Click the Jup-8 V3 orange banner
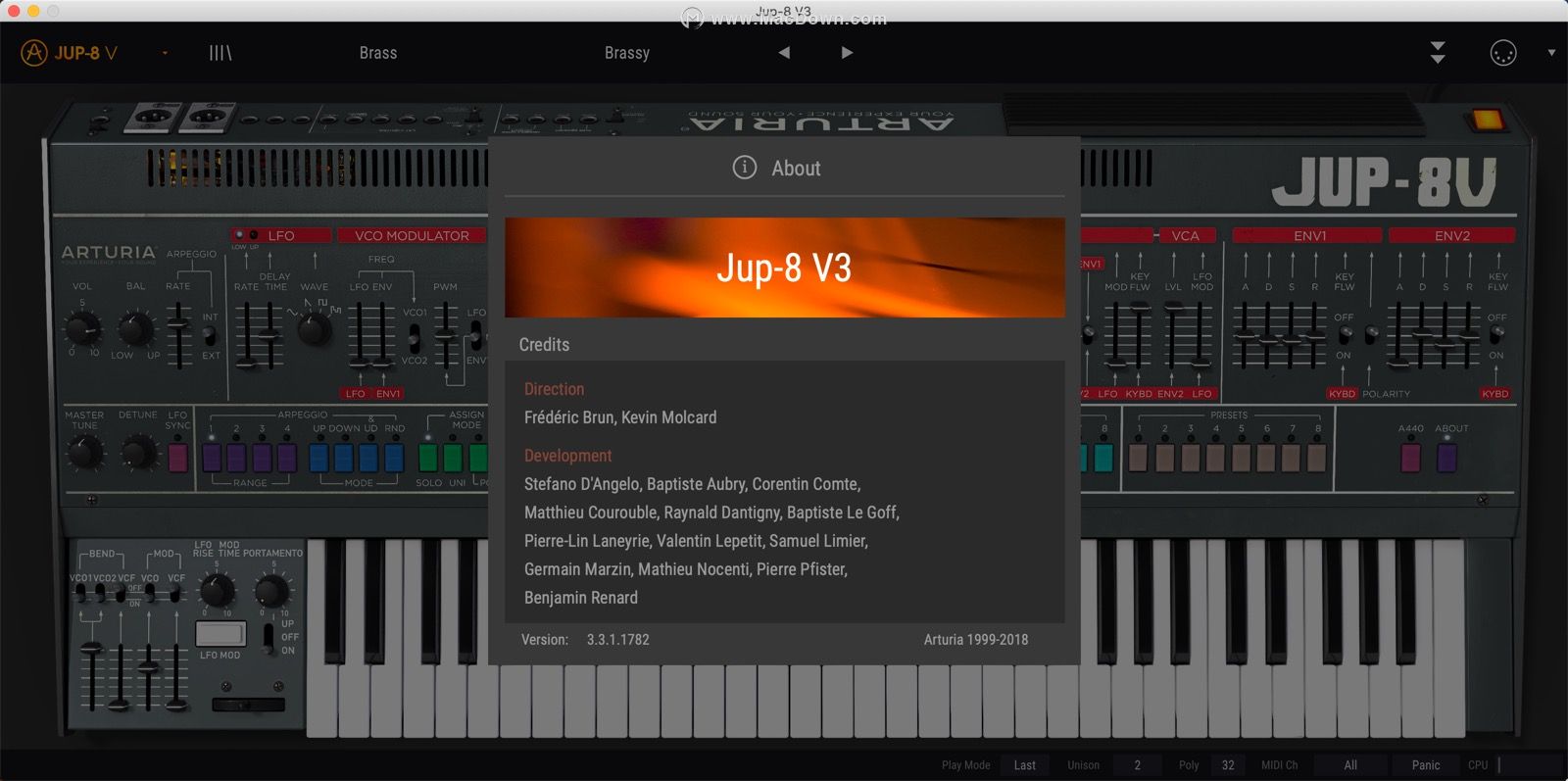1568x781 pixels. click(784, 267)
